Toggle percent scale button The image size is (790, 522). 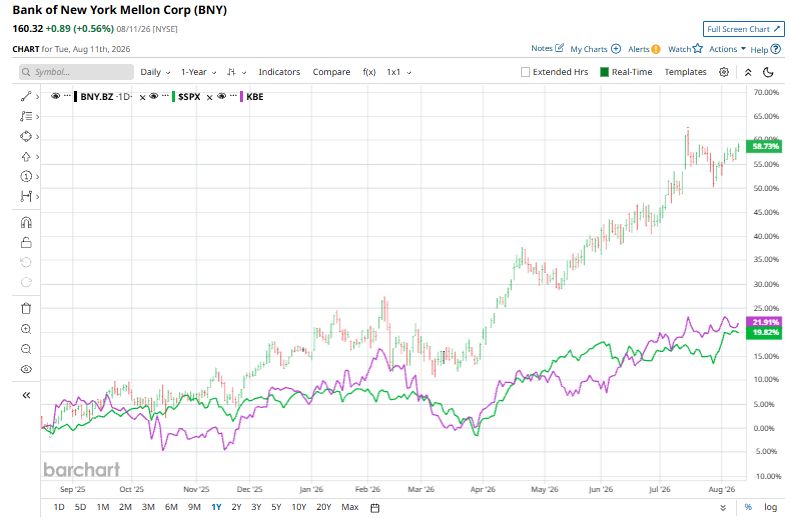[x=748, y=507]
